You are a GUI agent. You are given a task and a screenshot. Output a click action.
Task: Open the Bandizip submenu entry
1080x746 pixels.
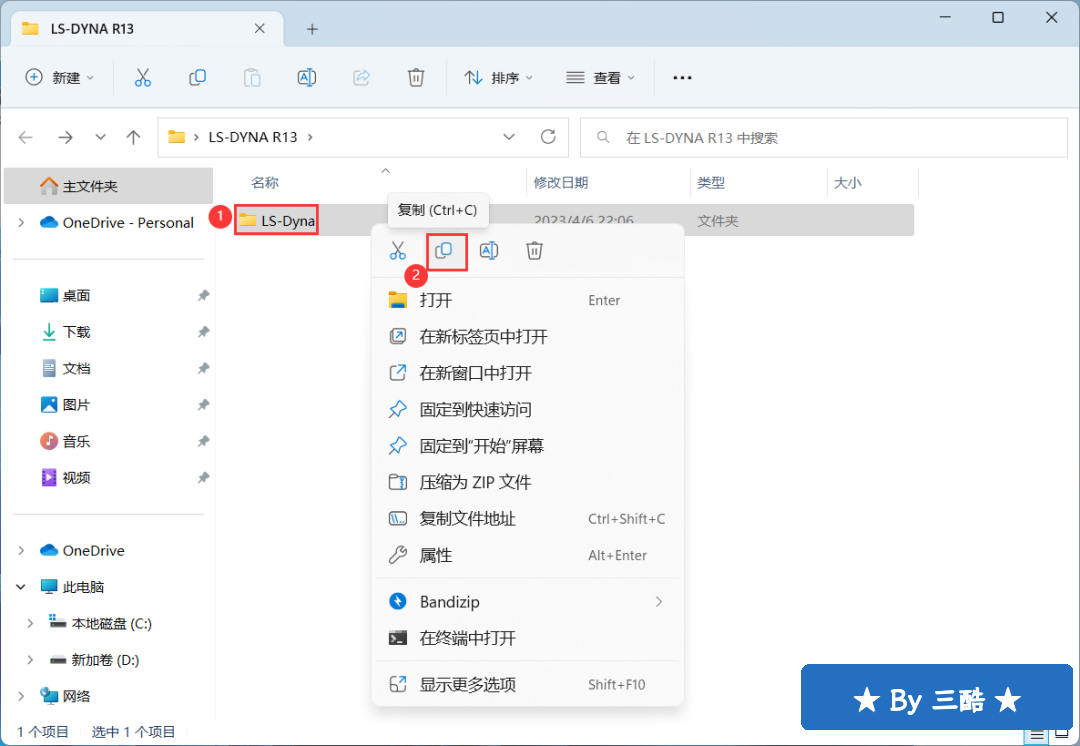(528, 602)
